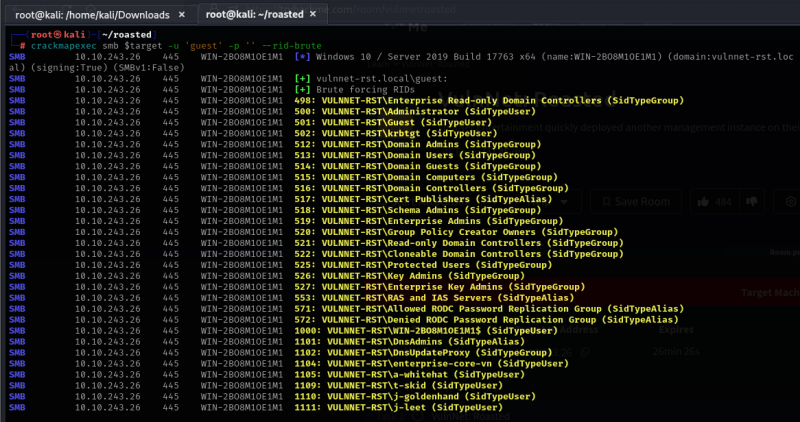Screen dimensions: 800x422
Task: Click the '522: Cloneable Domain Controllers' line
Action: 459,254
